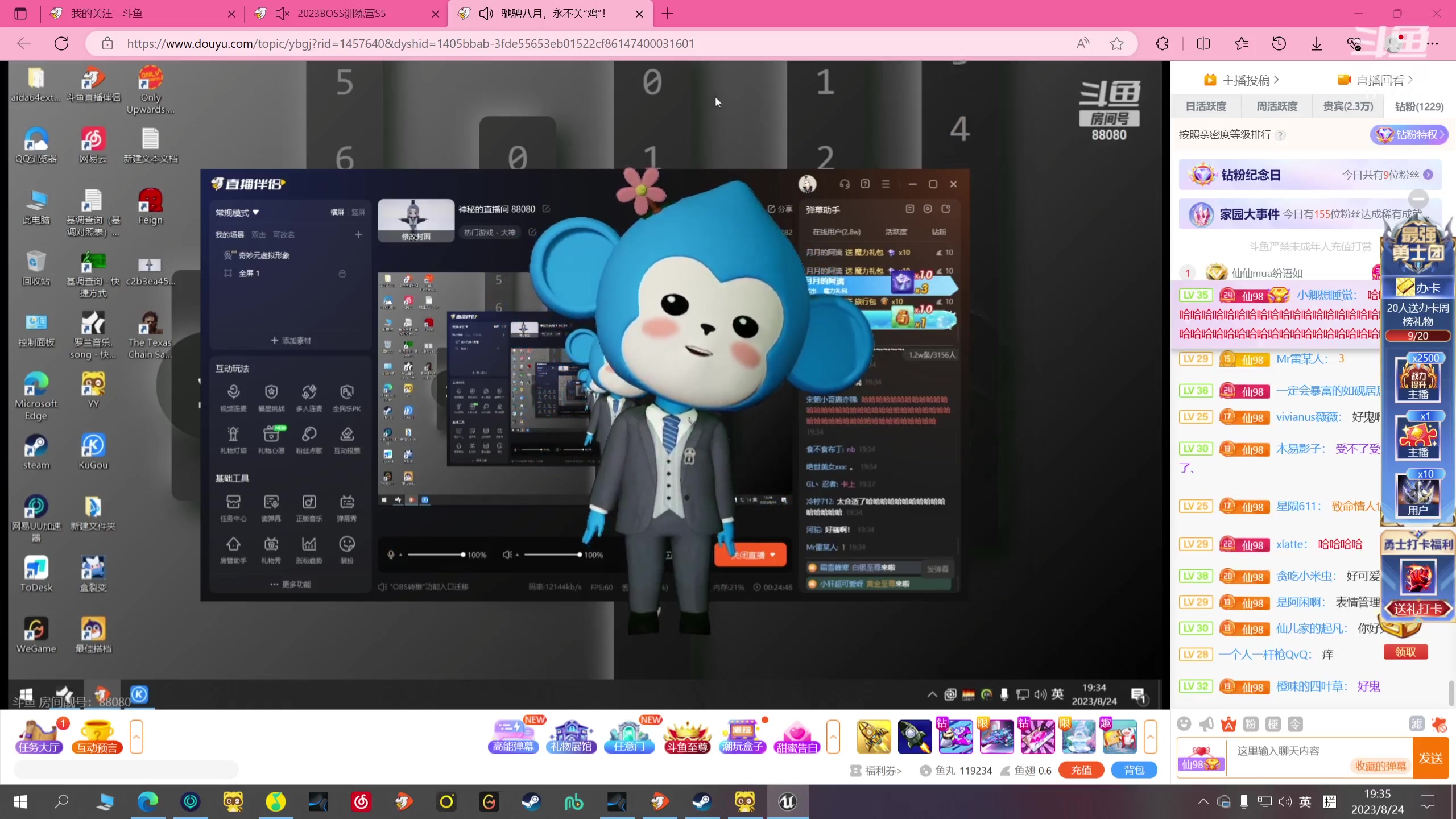Switch to the 日活跃度 tab
Image resolution: width=1456 pixels, height=819 pixels.
coord(1206,106)
